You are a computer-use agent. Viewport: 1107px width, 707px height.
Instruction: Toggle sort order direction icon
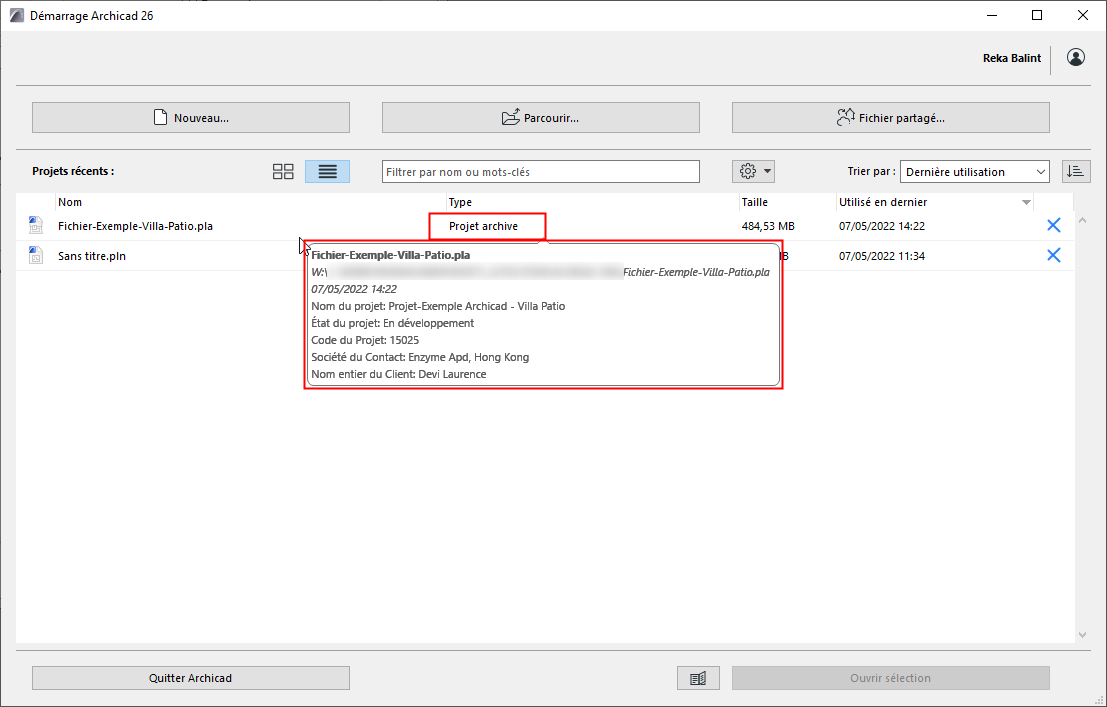(1076, 172)
